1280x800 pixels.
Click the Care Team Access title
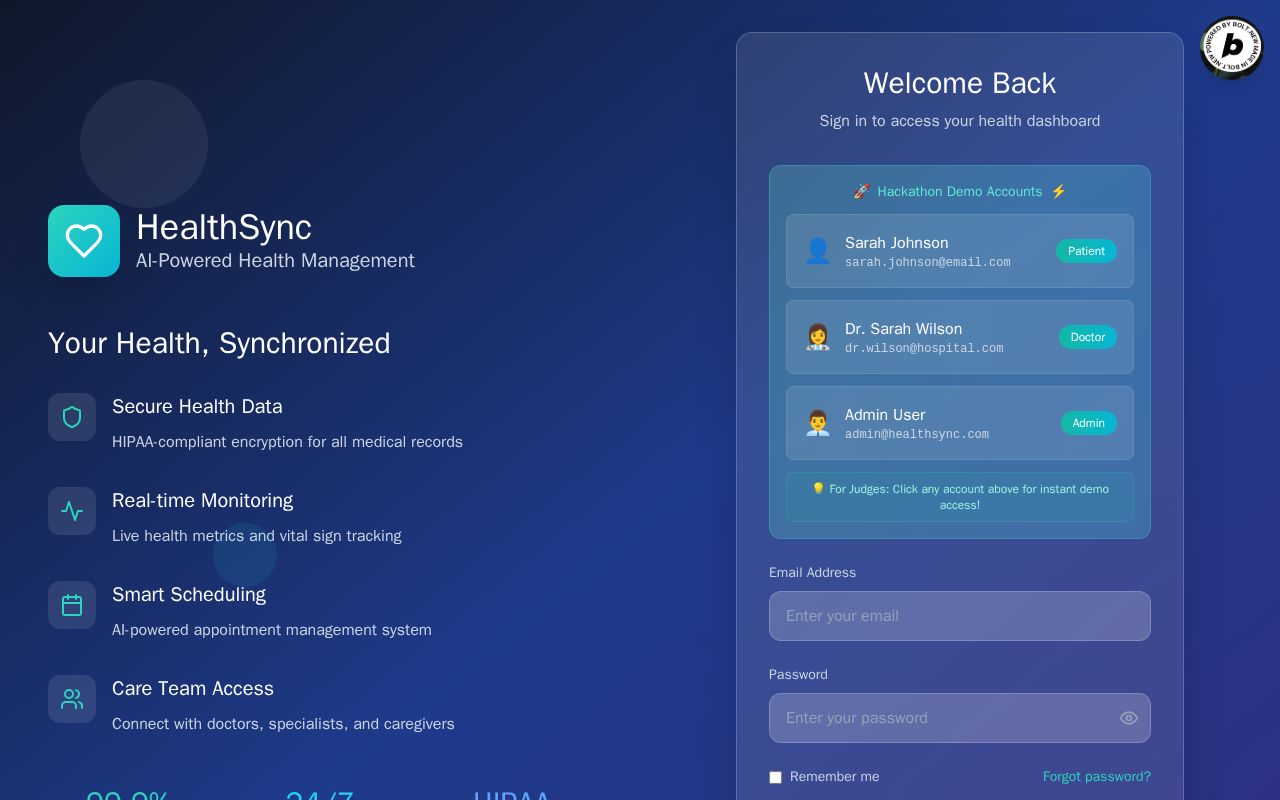coord(193,688)
